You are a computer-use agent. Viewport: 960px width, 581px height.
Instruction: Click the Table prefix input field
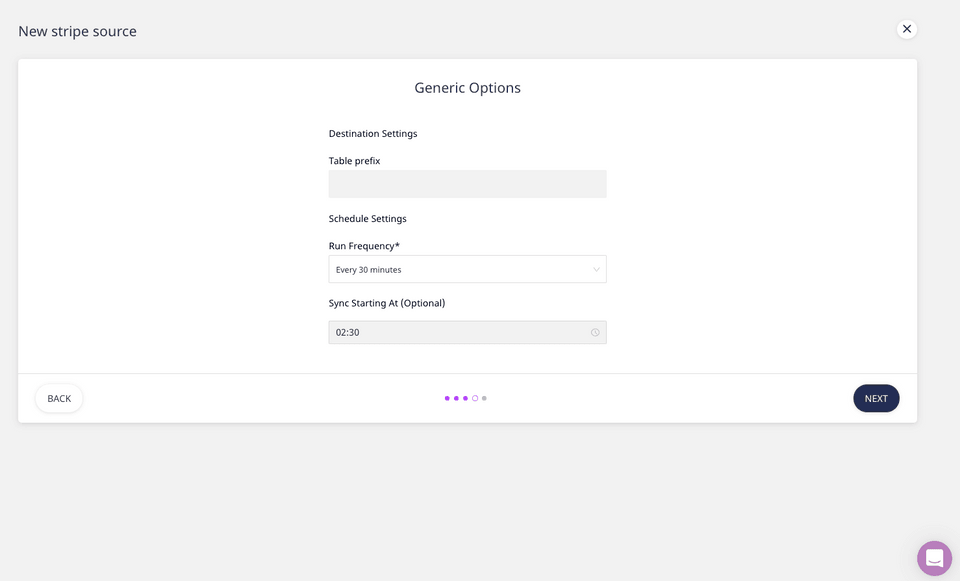pyautogui.click(x=467, y=184)
